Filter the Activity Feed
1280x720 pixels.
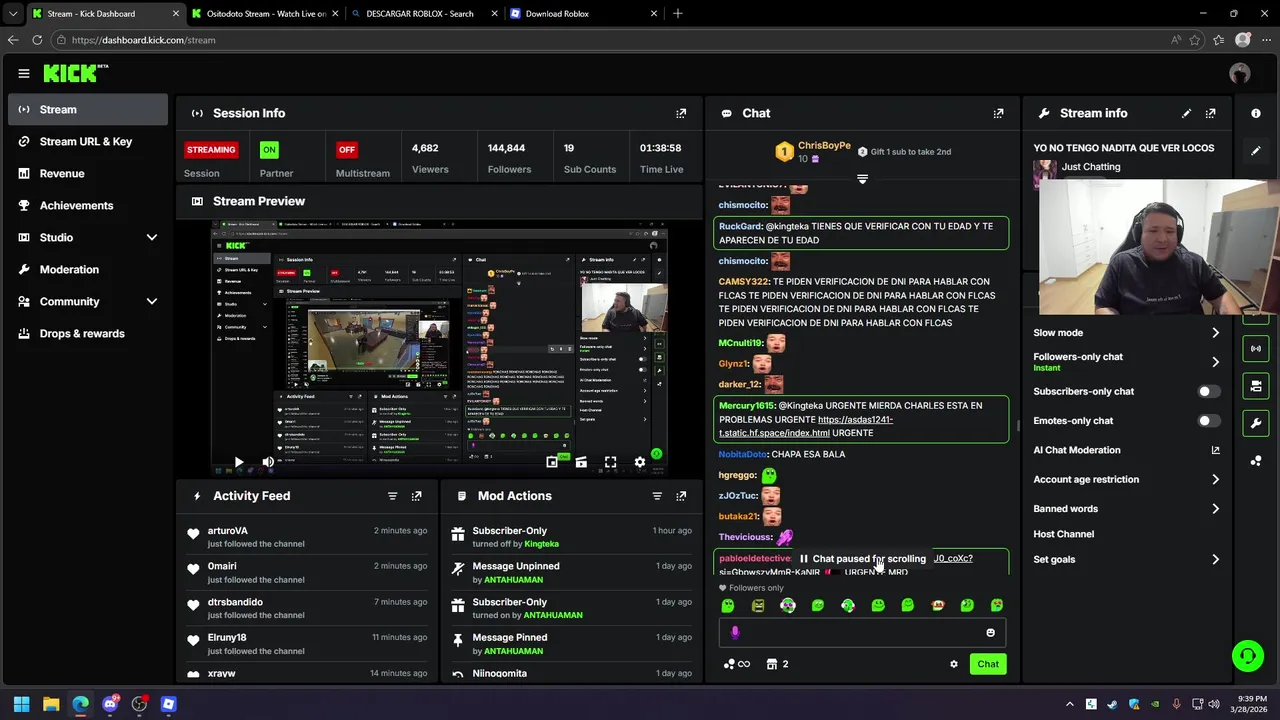click(392, 496)
